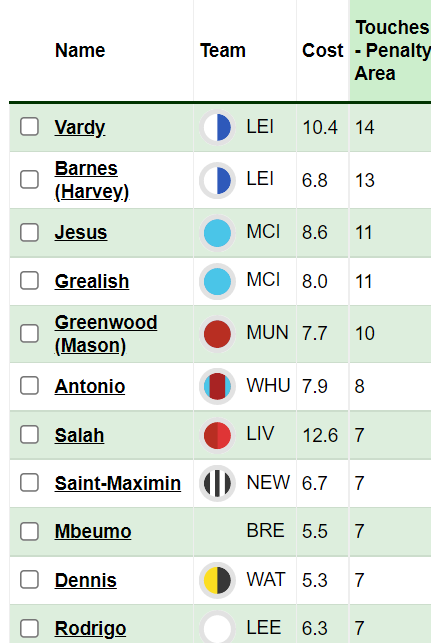The height and width of the screenshot is (643, 431).
Task: Open the Saint-Maximin player link
Action: [118, 483]
